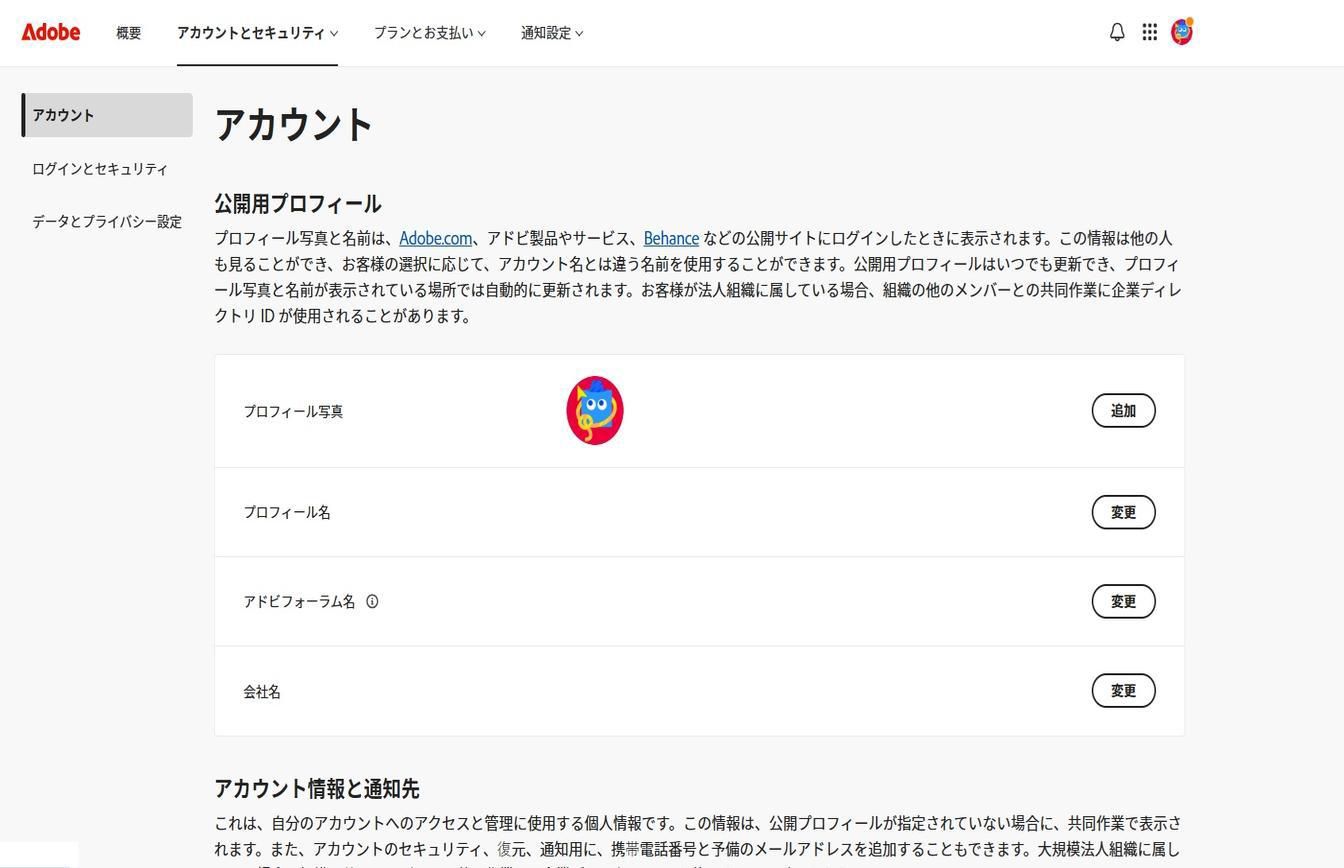Click 追加 to add a profile photo
The height and width of the screenshot is (868, 1344).
1123,410
